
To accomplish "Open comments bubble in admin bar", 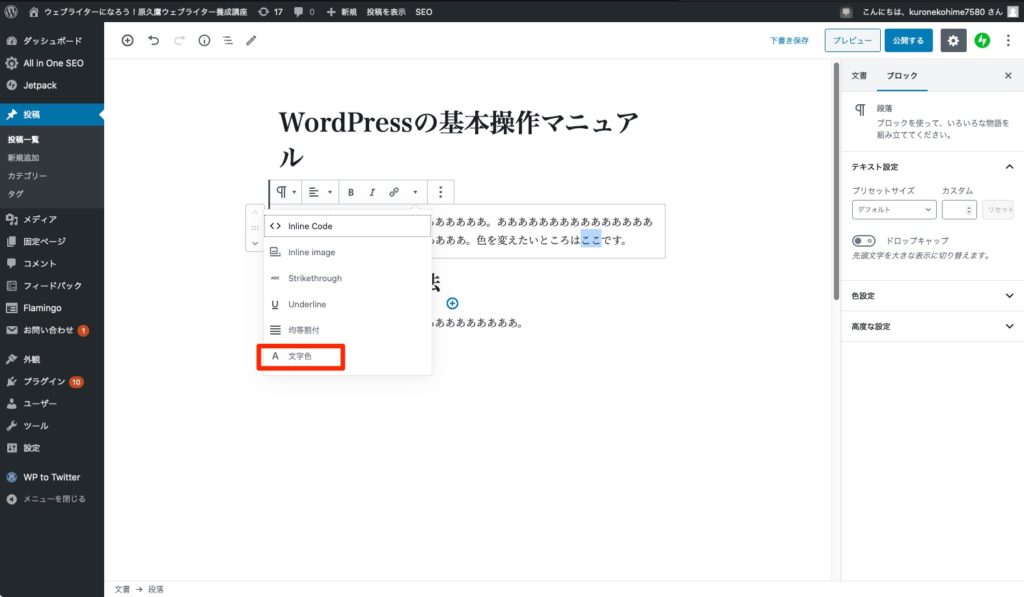I will click(x=304, y=11).
